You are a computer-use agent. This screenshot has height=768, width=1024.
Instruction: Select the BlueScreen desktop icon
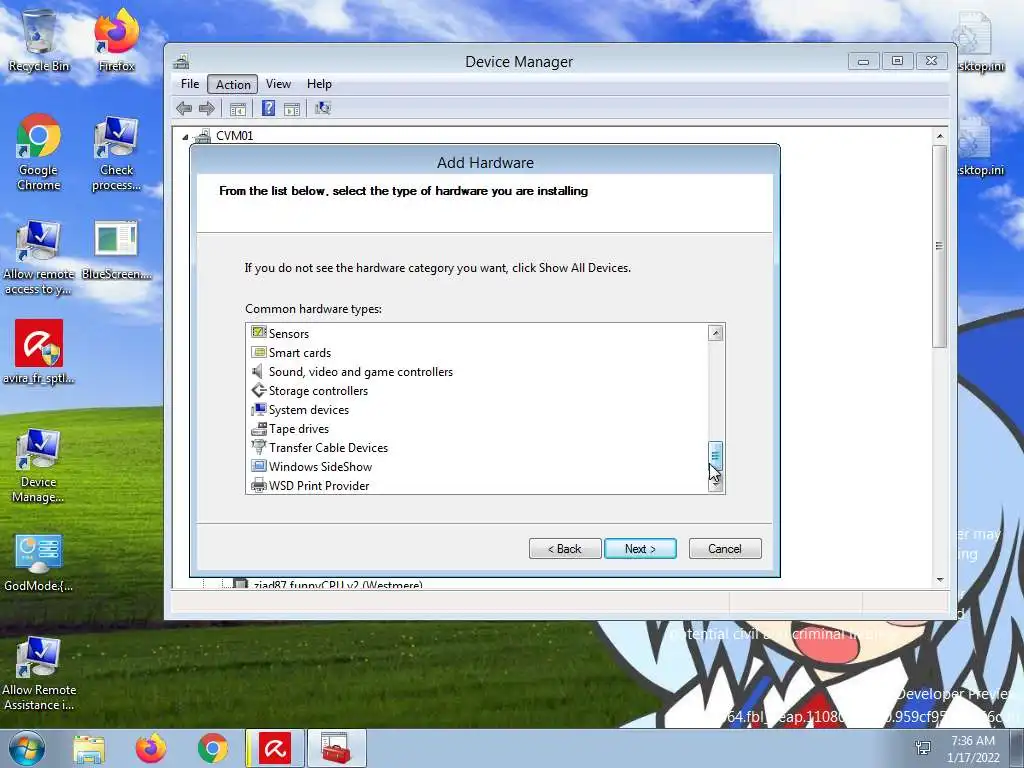[116, 249]
